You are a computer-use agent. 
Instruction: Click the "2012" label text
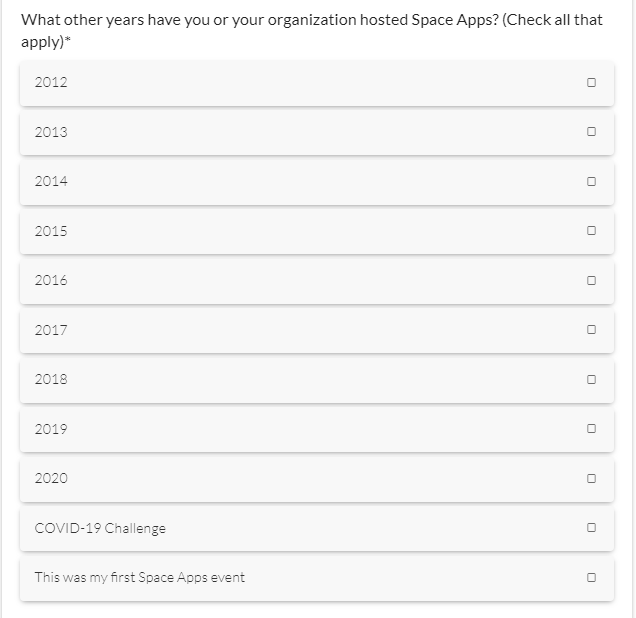pos(51,83)
